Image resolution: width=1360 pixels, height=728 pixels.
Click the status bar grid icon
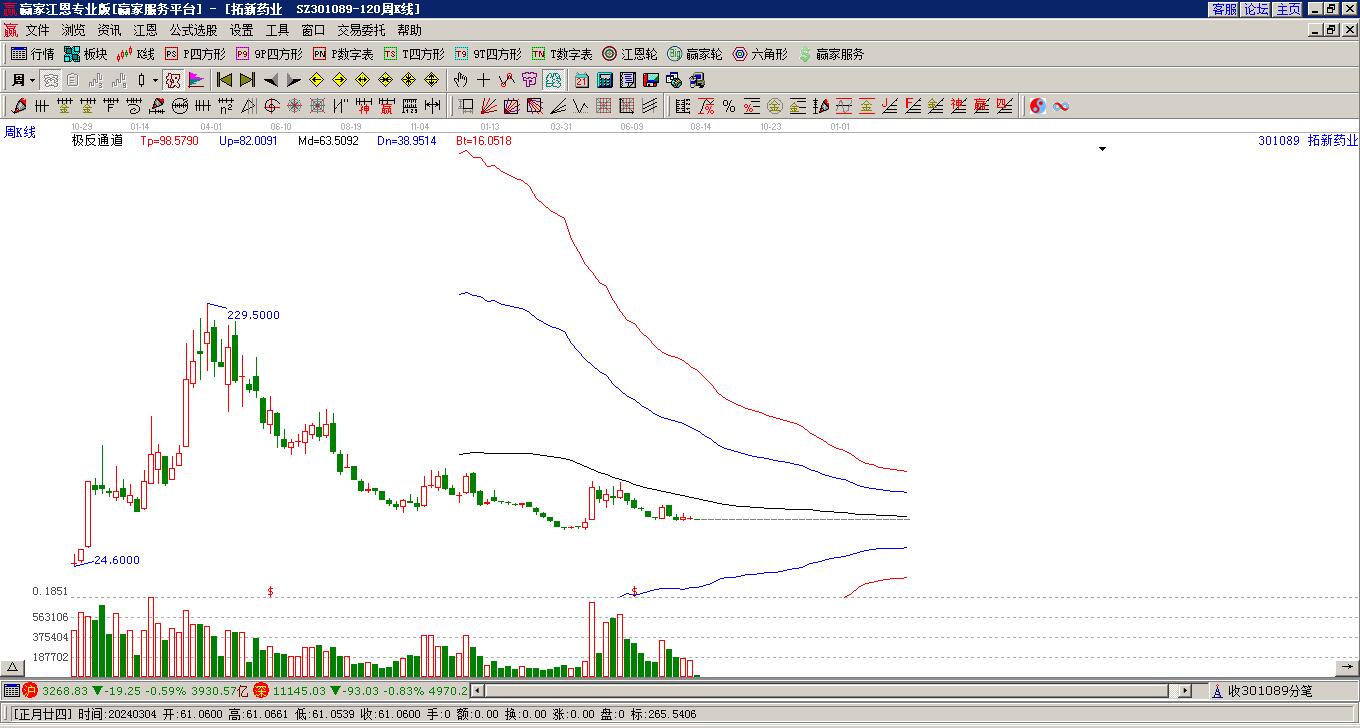pyautogui.click(x=11, y=690)
